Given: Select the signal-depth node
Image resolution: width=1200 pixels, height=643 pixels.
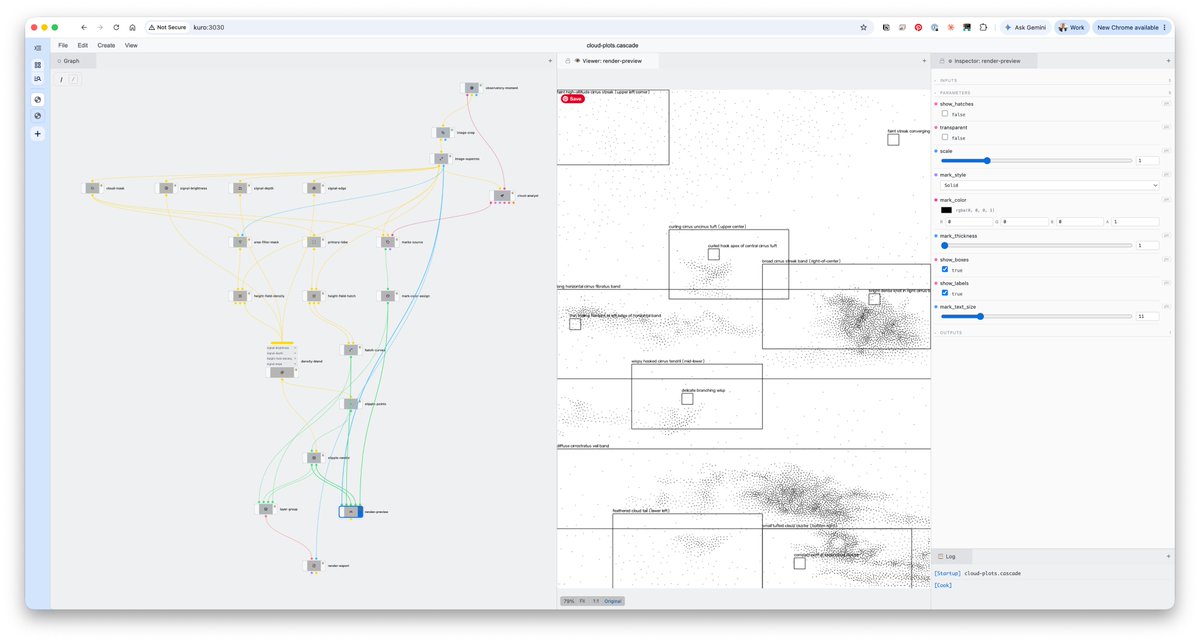Looking at the screenshot, I should point(240,188).
